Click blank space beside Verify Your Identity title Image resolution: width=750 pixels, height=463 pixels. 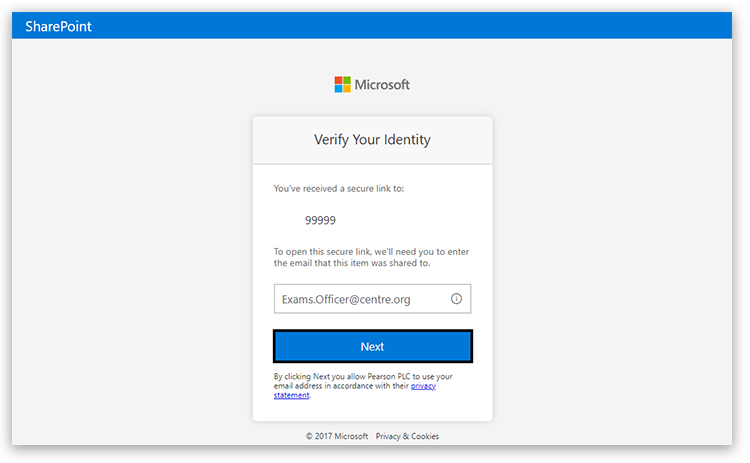tap(460, 140)
